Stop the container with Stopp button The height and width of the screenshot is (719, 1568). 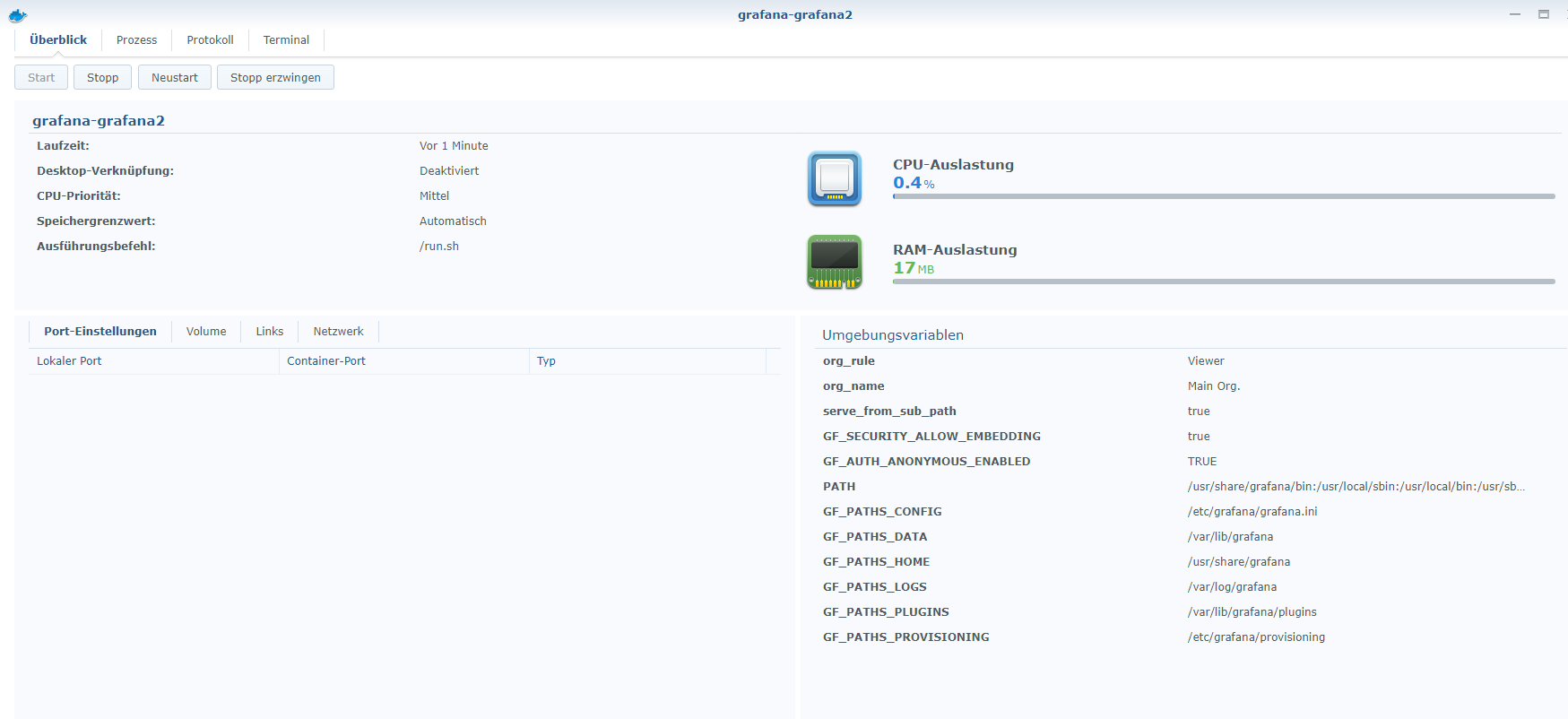pos(102,77)
